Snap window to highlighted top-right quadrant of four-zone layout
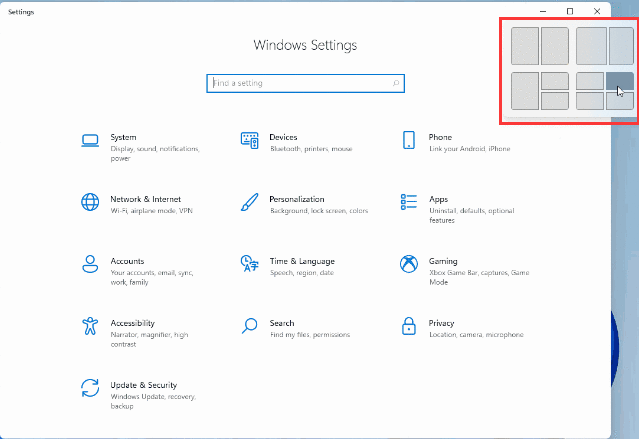 [x=620, y=81]
